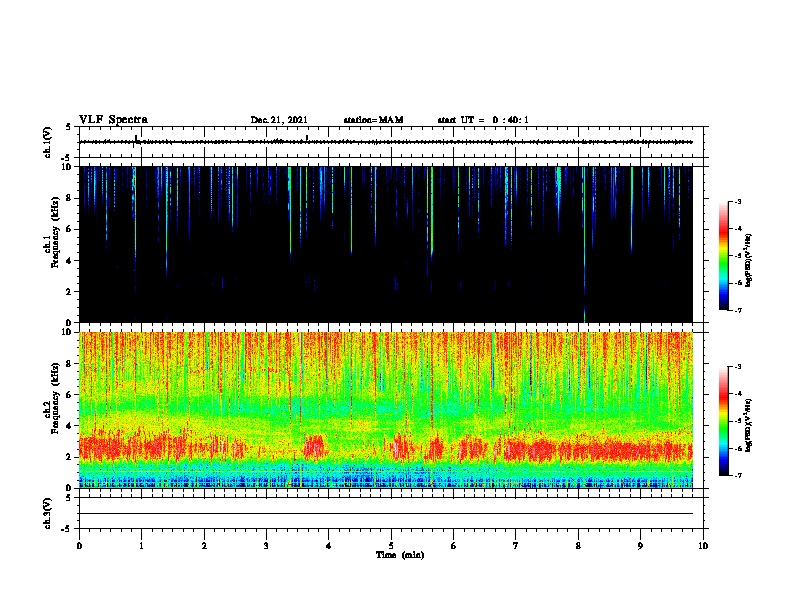Click time axis tick label "3"

[266, 546]
